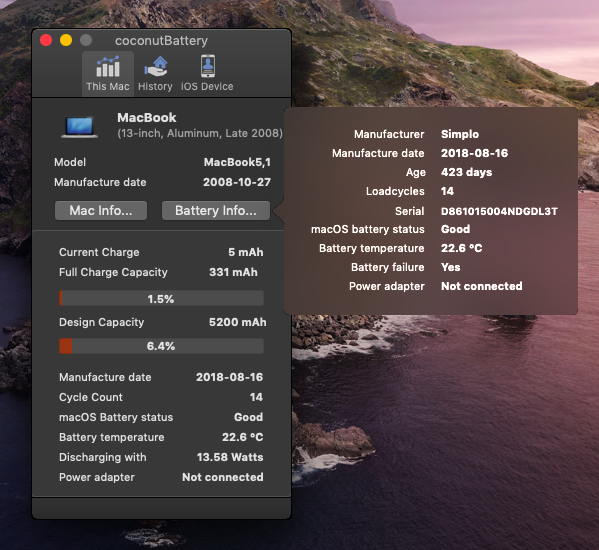This screenshot has width=599, height=550.
Task: Switch to the iOS Device tab
Action: 207,74
